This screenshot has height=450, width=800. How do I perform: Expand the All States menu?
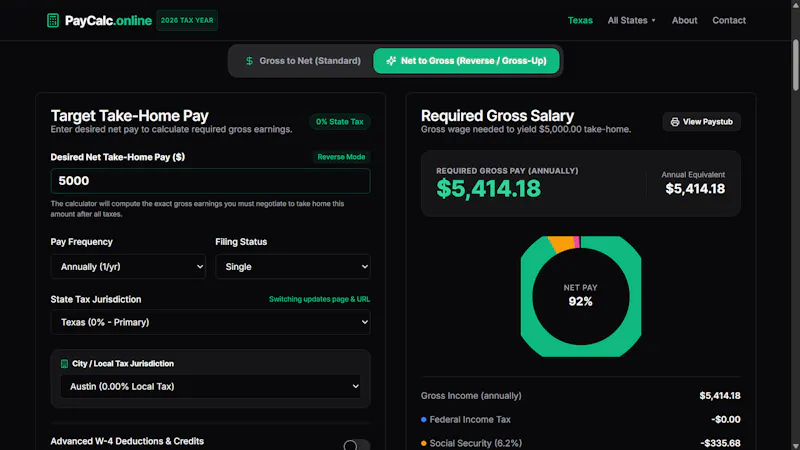pos(632,20)
